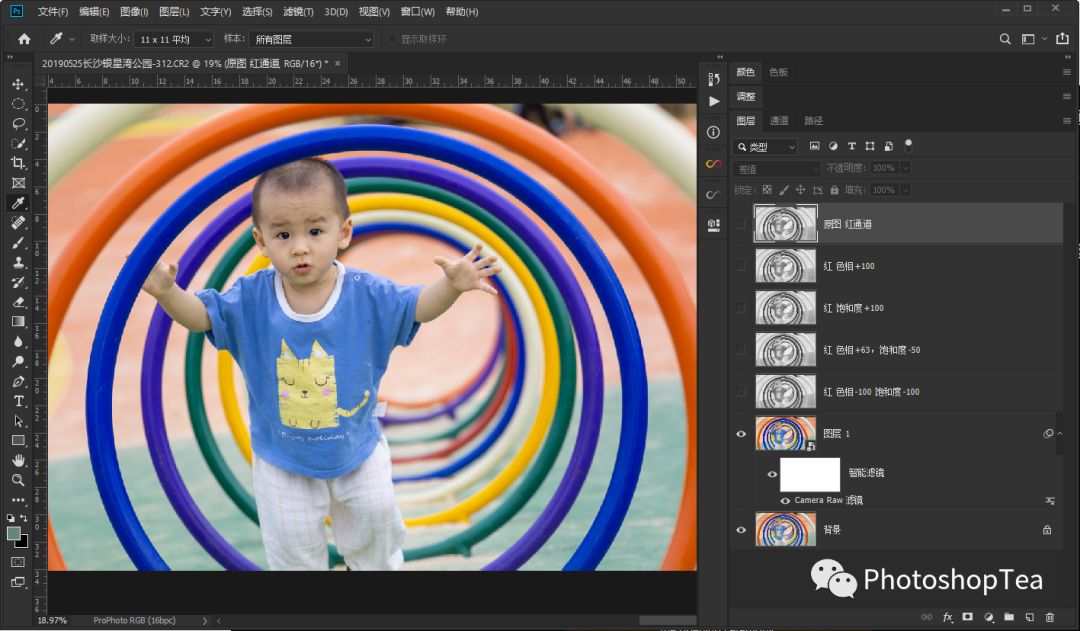
Task: Open the search magnifier at top right
Action: (1005, 39)
